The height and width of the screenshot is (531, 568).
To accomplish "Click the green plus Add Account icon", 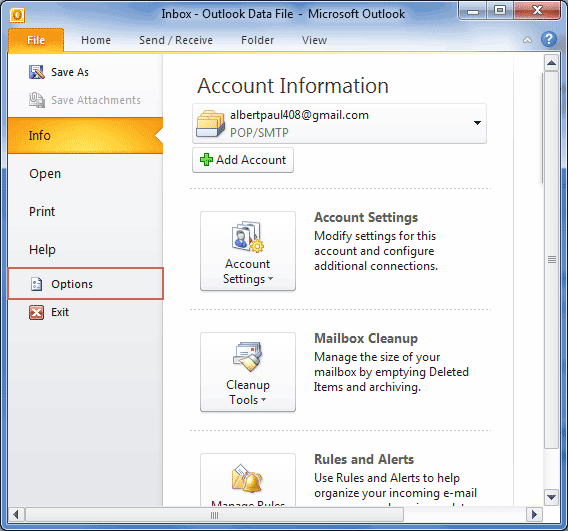I will [x=206, y=160].
